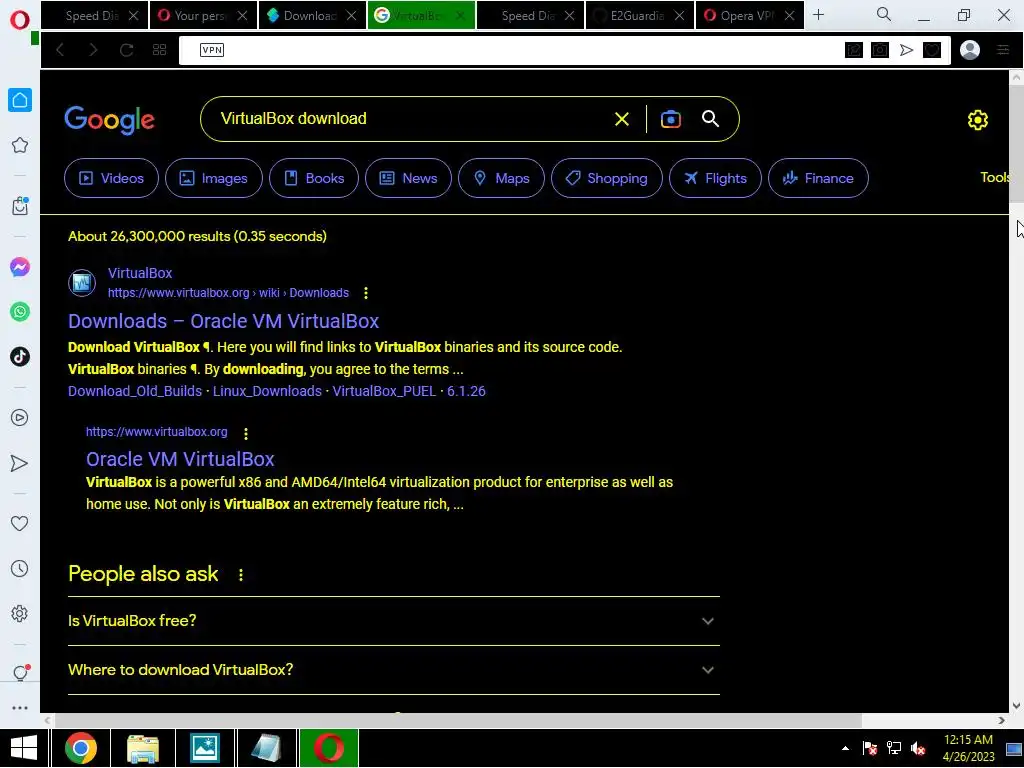Open the Opera main menu logo
Viewport: 1024px width, 768px height.
tap(20, 20)
